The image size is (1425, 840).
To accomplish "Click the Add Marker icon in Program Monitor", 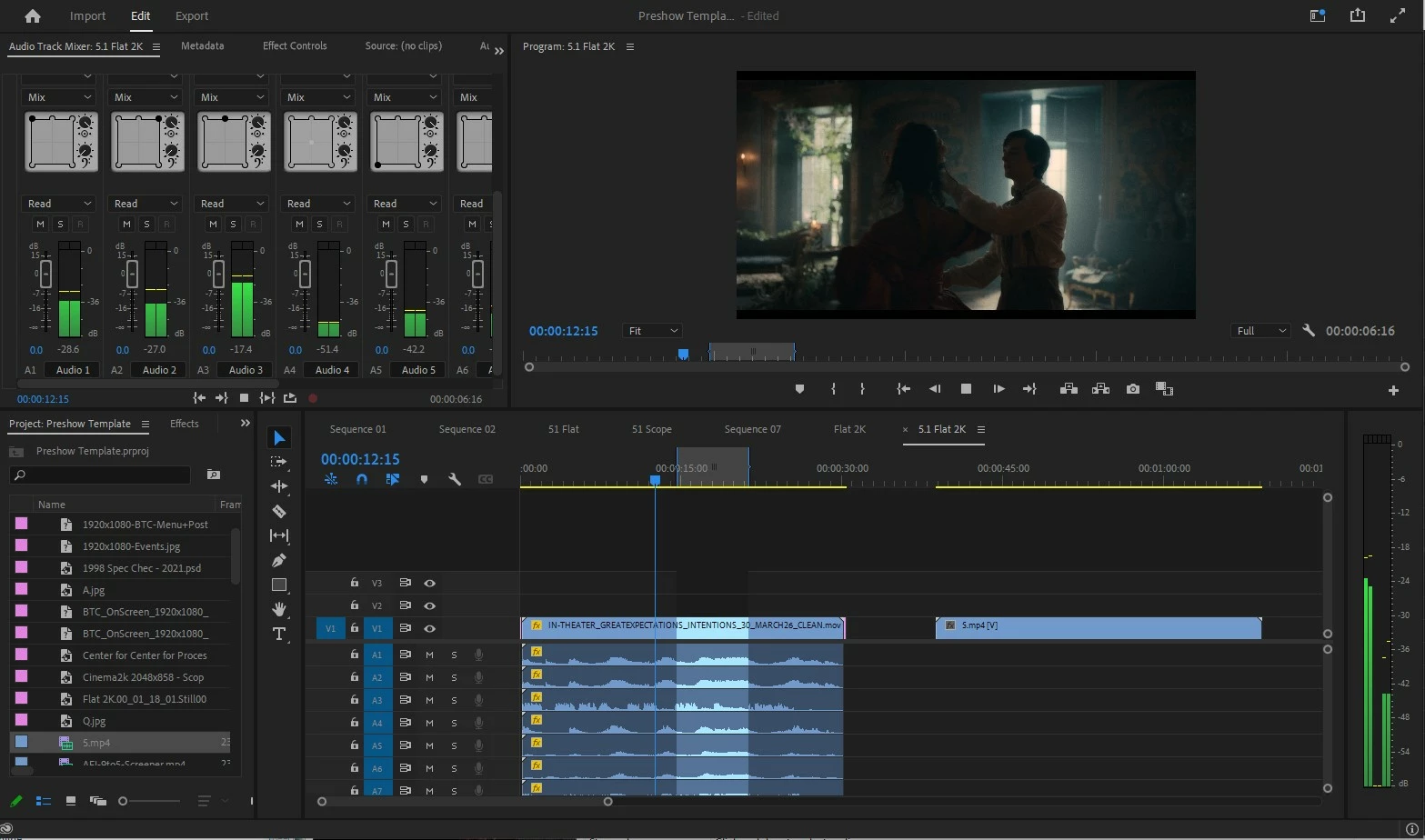I will point(799,389).
